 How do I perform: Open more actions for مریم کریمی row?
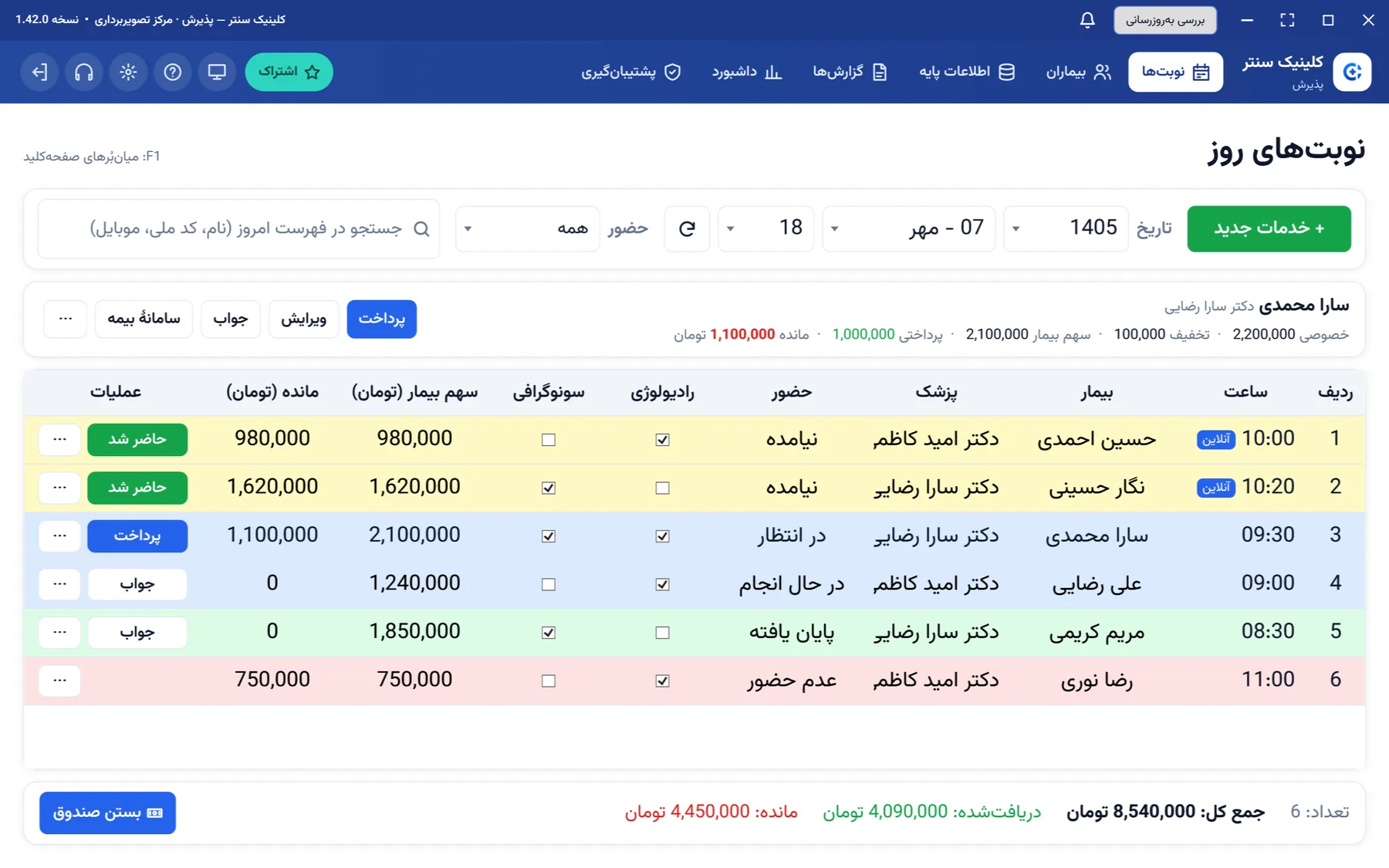pos(59,632)
